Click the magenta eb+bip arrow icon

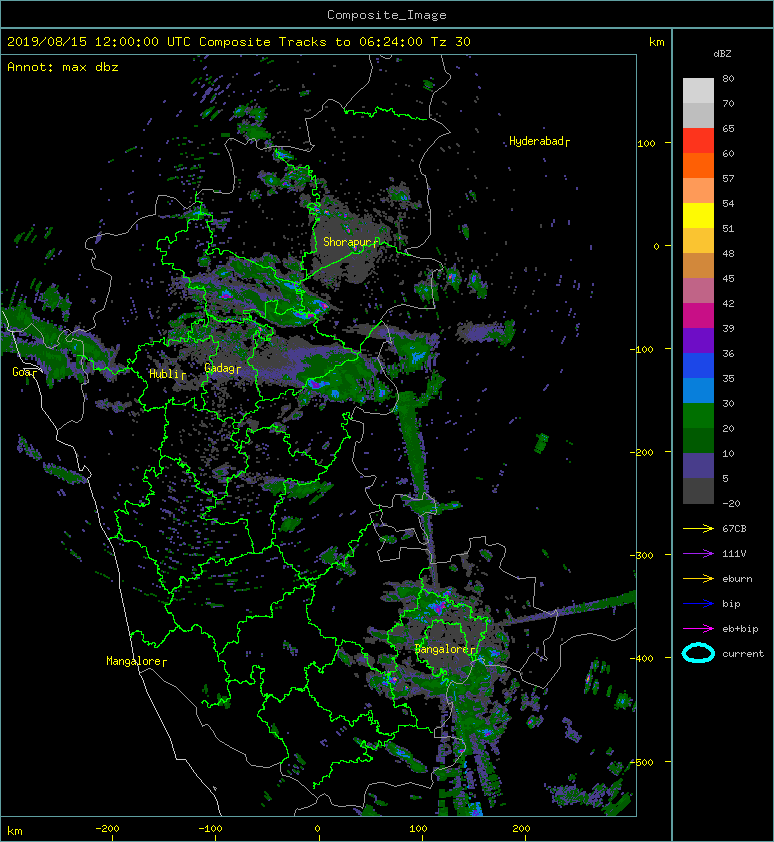tap(698, 628)
